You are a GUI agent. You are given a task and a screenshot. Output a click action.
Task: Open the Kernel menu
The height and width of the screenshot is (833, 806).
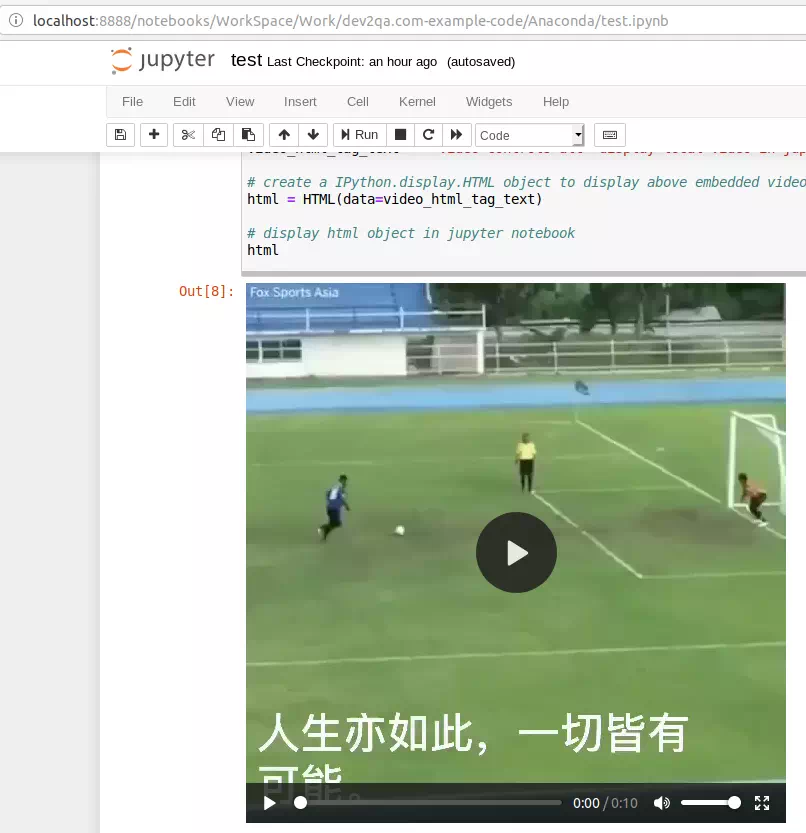pyautogui.click(x=417, y=101)
